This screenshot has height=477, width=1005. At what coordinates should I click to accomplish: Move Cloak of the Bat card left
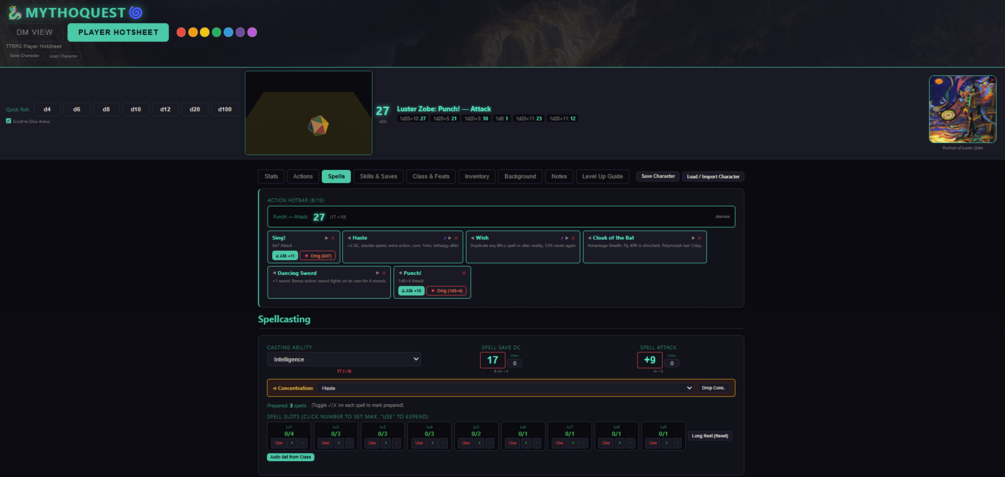590,238
